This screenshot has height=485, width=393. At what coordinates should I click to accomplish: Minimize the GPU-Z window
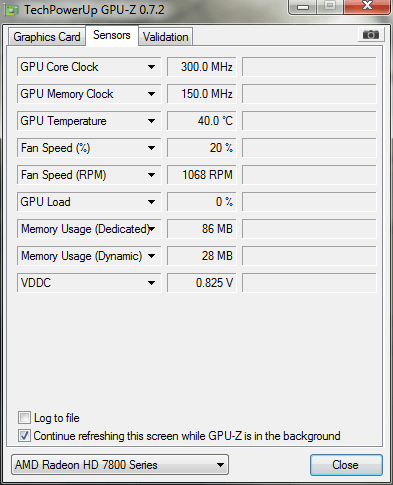click(303, 7)
